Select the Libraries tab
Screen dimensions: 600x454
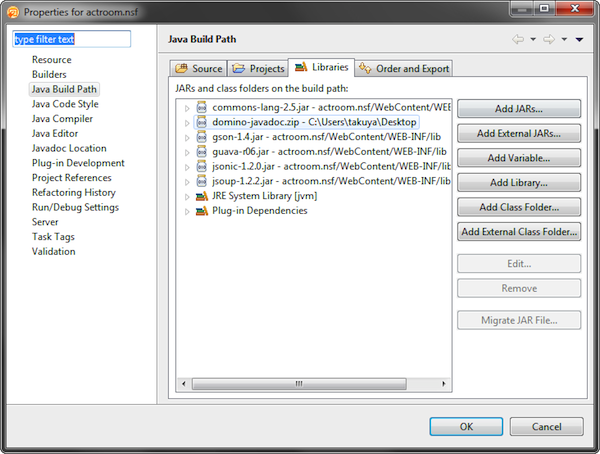click(321, 67)
